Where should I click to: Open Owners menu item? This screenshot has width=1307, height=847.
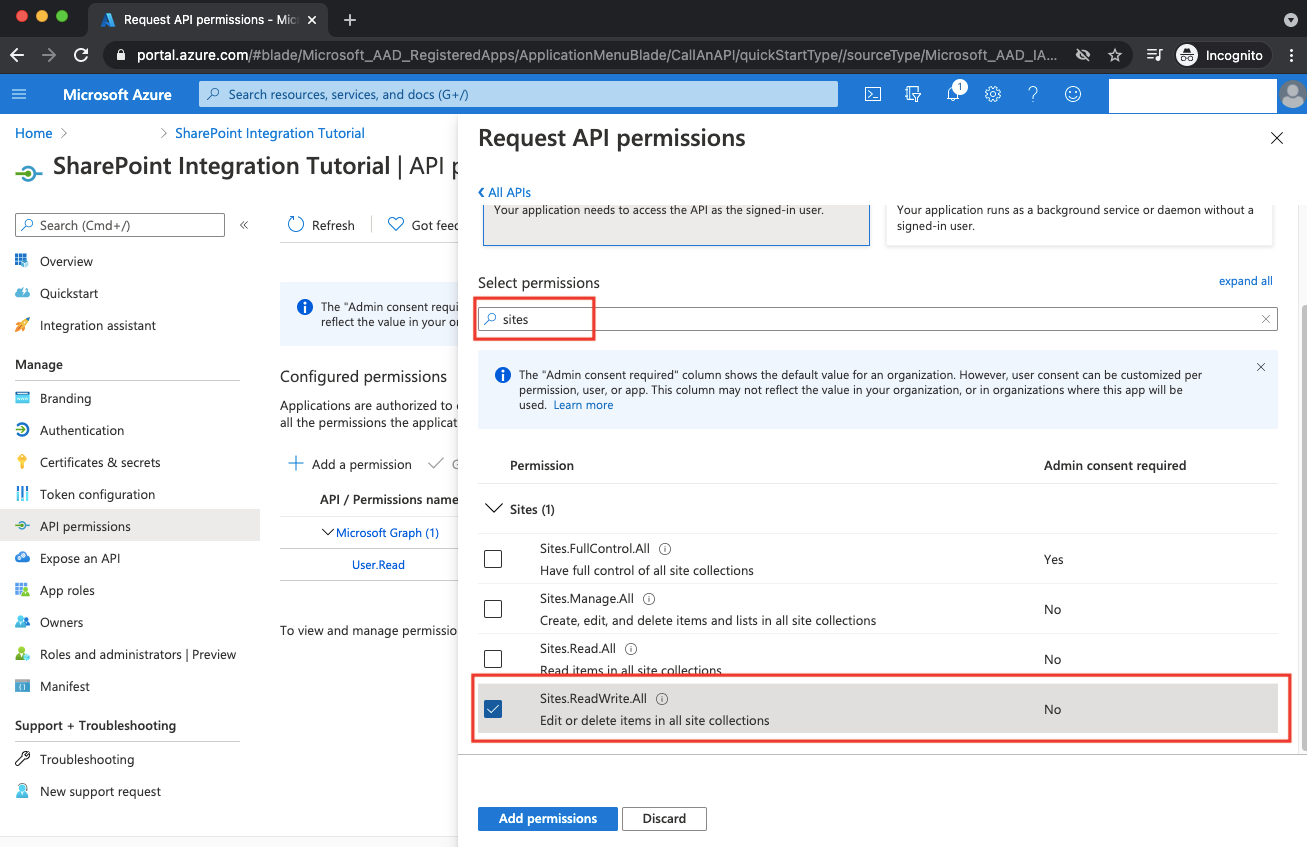61,622
